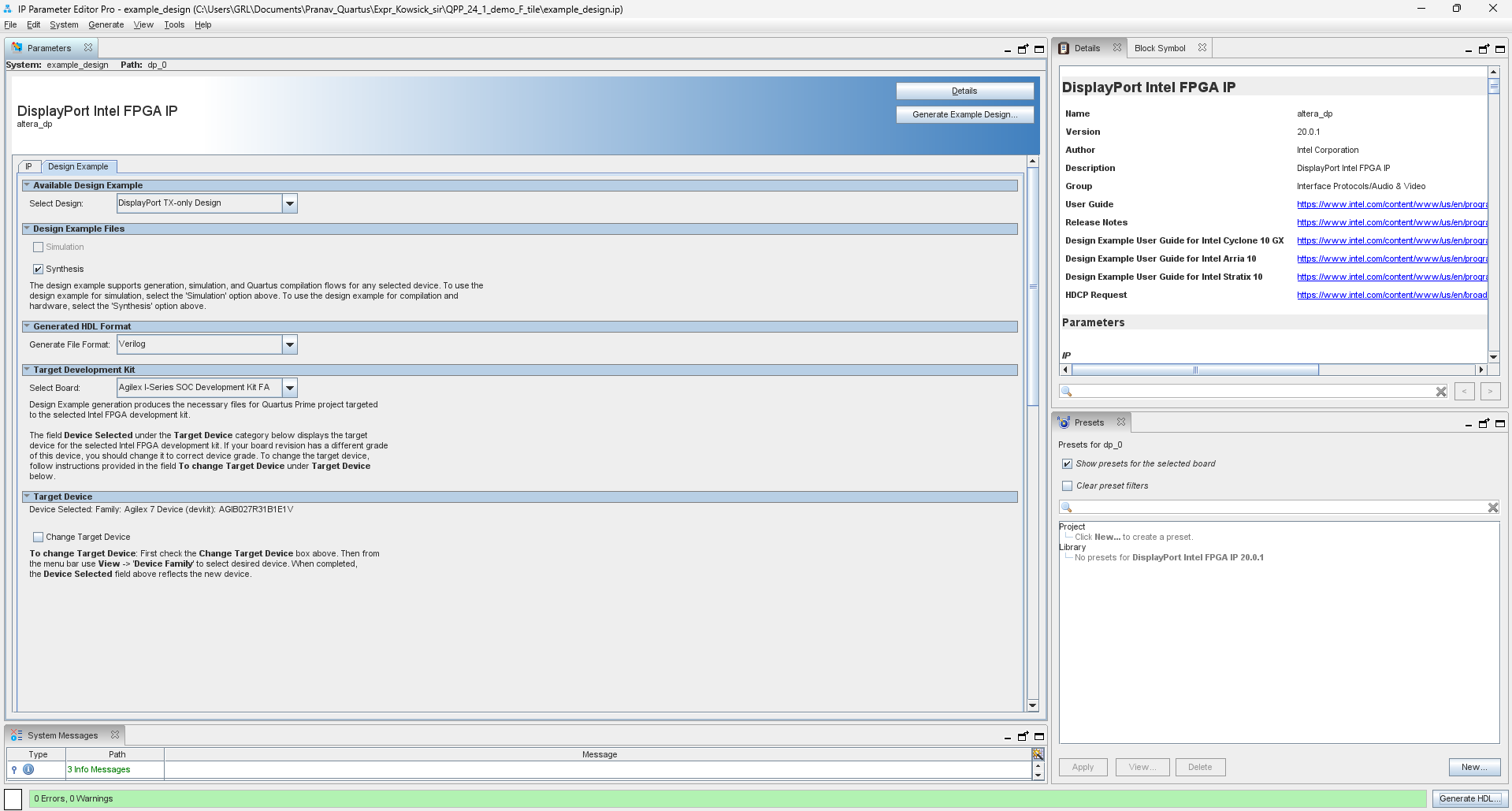The image size is (1512, 811).
Task: Click the New preset button
Action: [x=1474, y=767]
